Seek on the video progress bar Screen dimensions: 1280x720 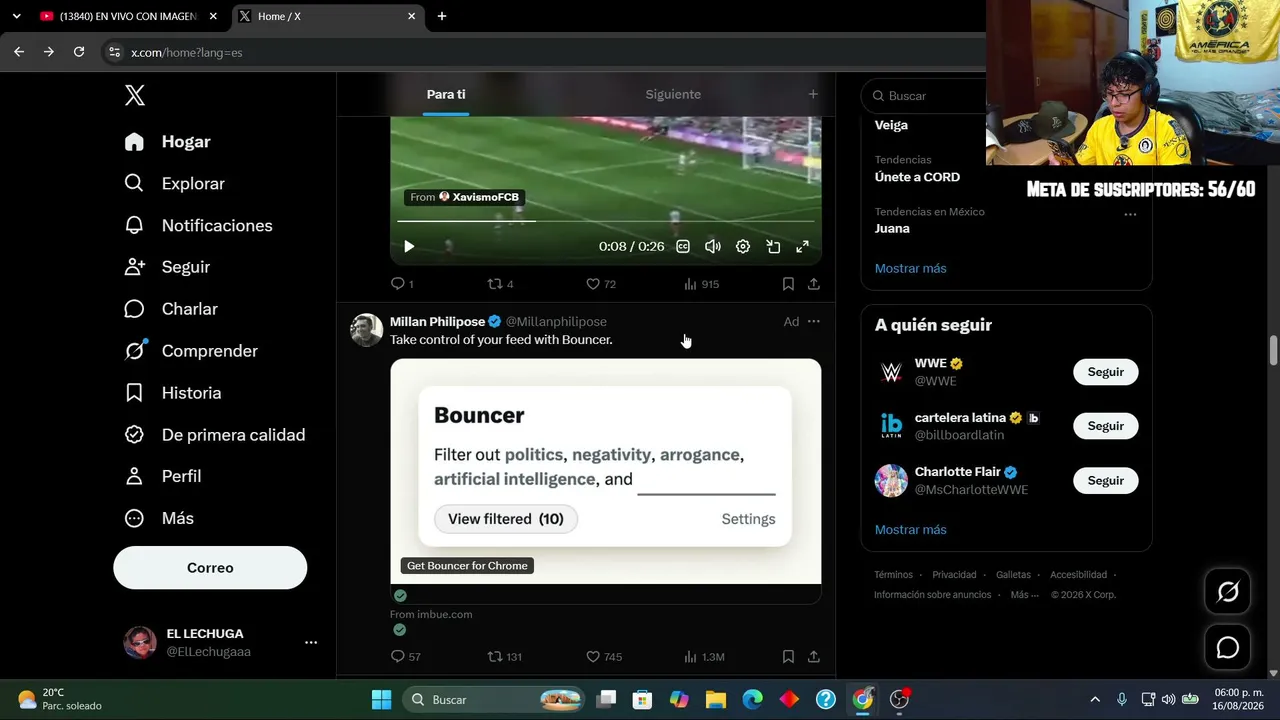point(606,221)
